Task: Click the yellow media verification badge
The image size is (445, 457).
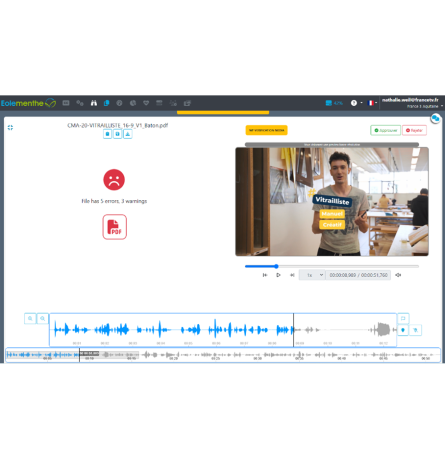Action: tap(266, 130)
